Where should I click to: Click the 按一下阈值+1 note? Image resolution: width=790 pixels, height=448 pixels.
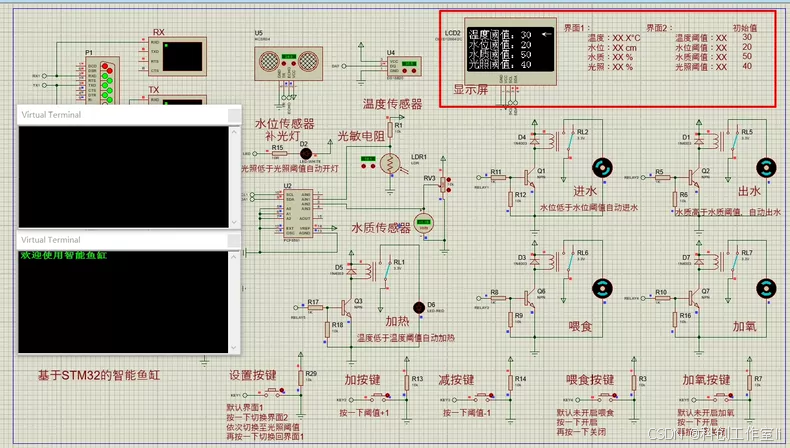click(x=364, y=413)
